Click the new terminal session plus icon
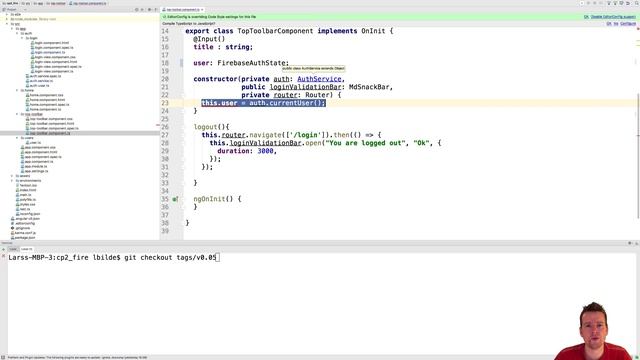Screen dimensions: 640x360 (x=3, y=249)
